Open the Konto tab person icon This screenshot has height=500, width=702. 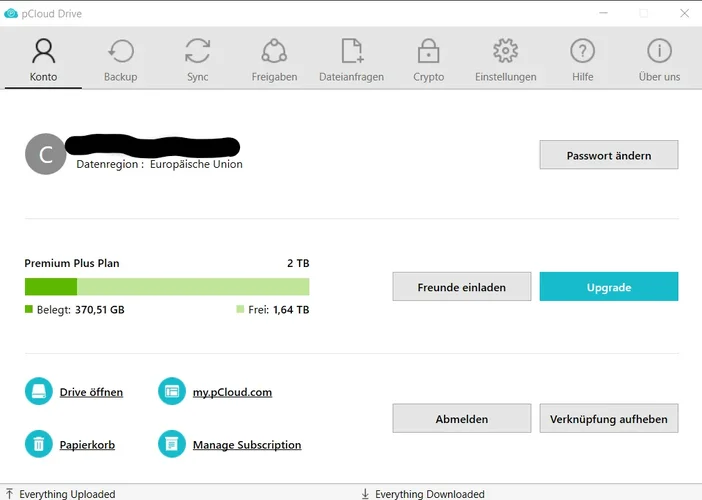tap(43, 51)
